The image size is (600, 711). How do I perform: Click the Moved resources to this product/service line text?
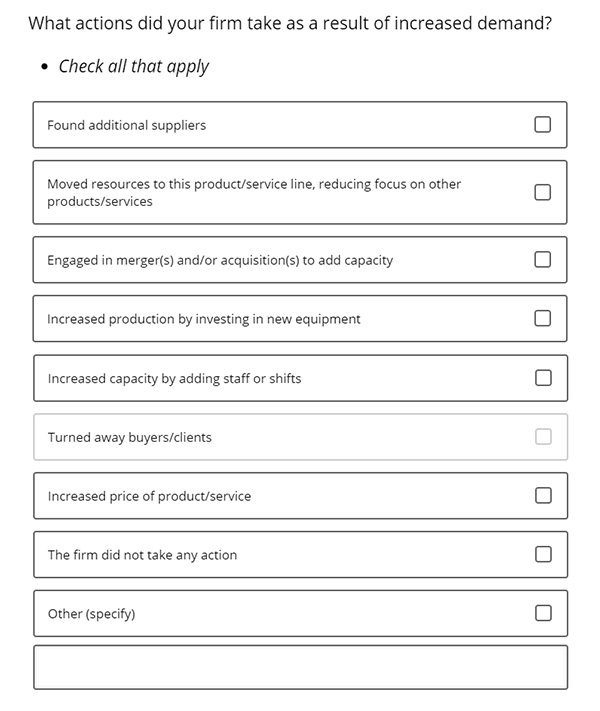pyautogui.click(x=254, y=193)
